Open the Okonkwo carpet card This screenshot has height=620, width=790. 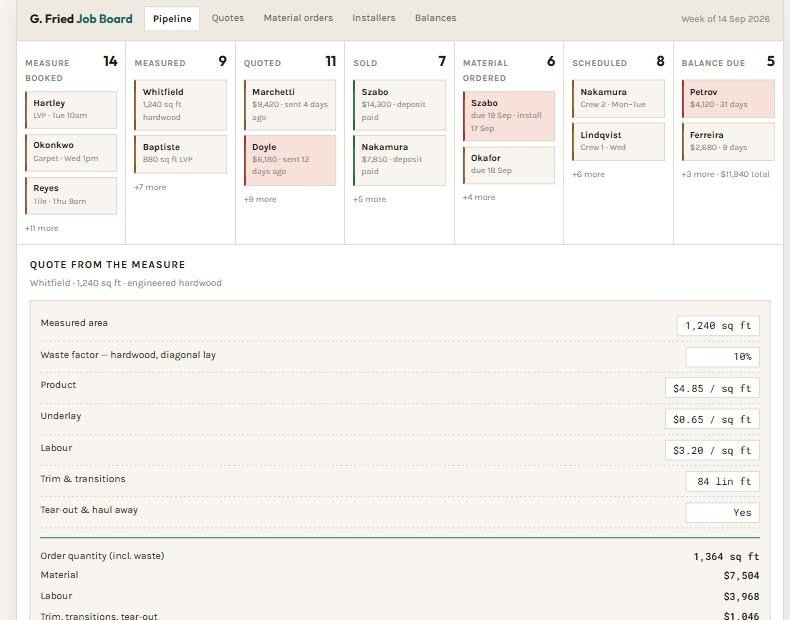click(71, 152)
